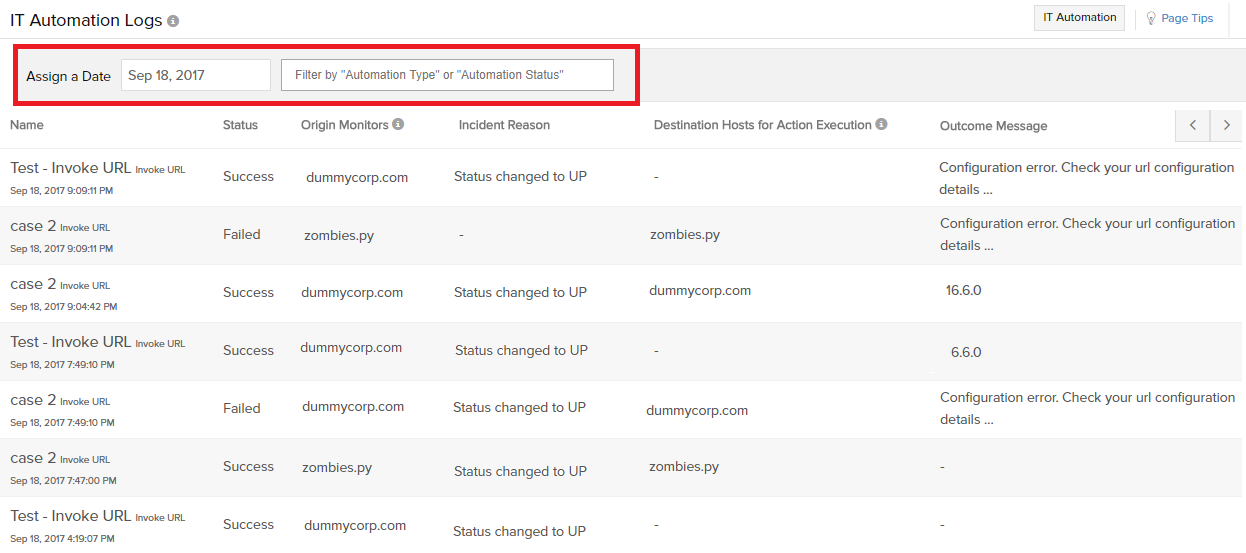Click outcome message 16.6.0
The height and width of the screenshot is (553, 1246).
(963, 291)
